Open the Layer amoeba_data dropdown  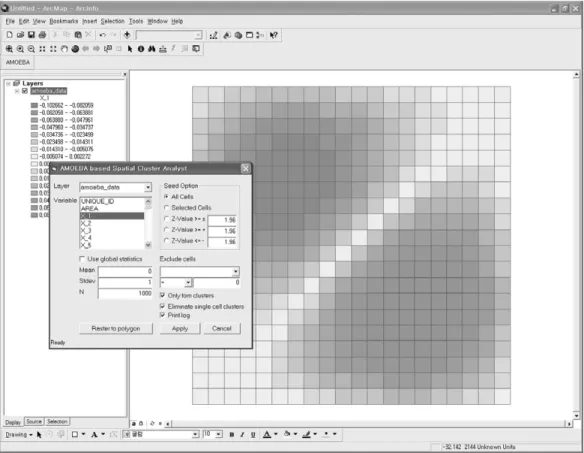point(148,187)
